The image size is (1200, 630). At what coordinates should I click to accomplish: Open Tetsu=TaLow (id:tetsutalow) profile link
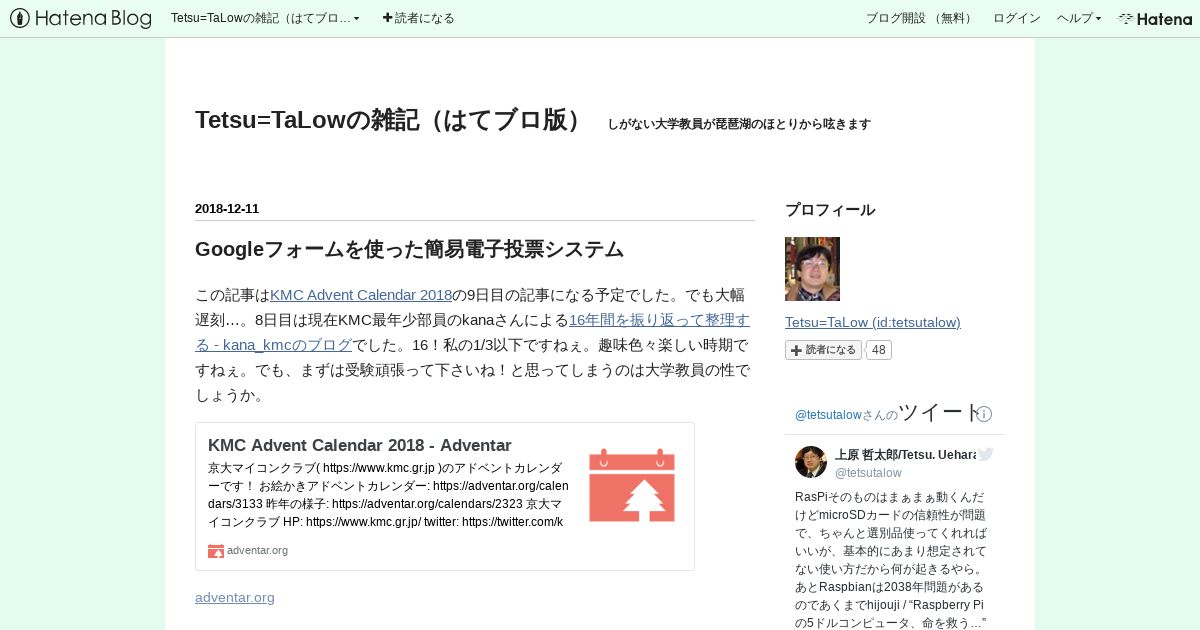coord(873,322)
